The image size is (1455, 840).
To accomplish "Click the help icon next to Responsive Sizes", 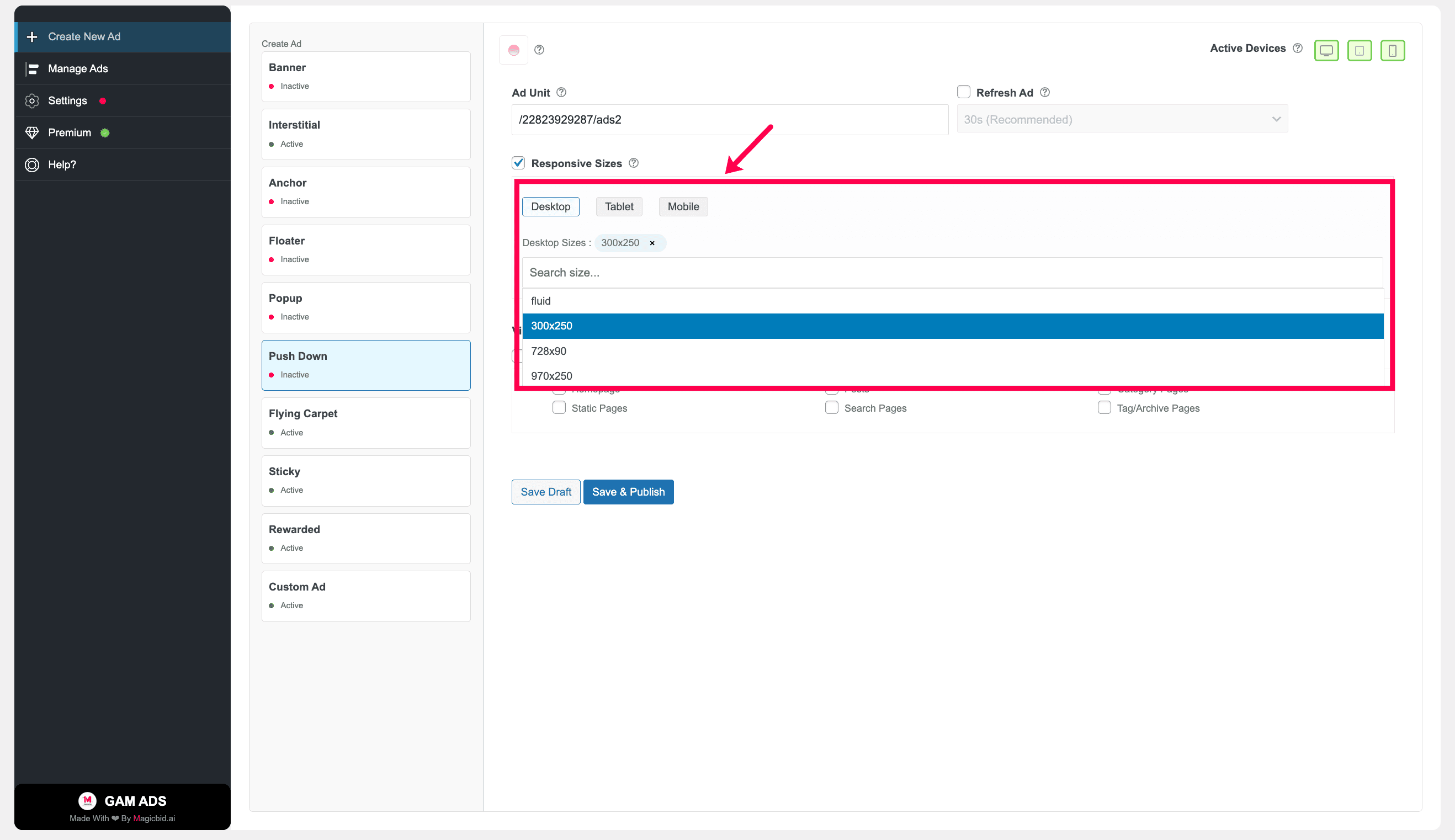I will coord(634,163).
